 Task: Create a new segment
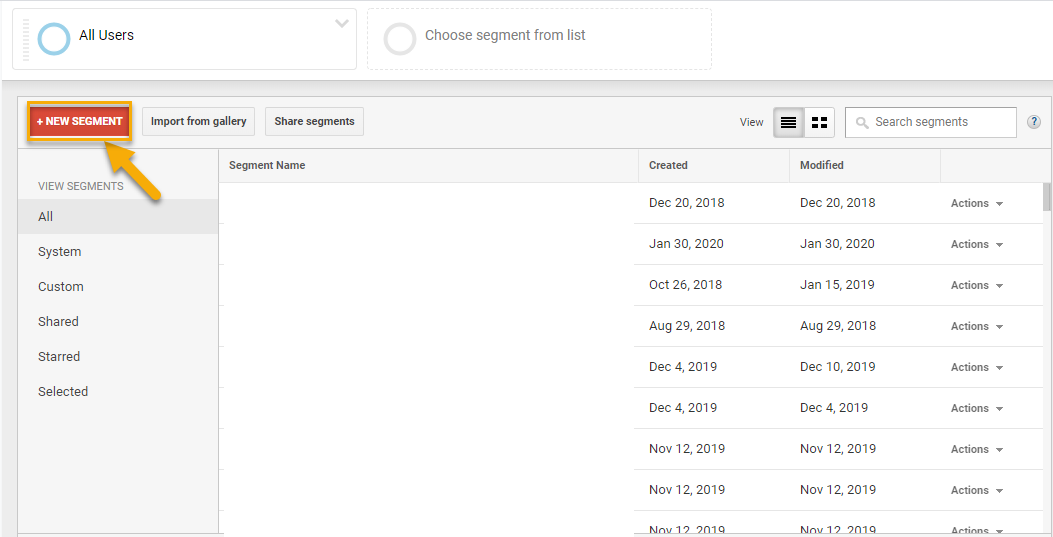pos(80,122)
